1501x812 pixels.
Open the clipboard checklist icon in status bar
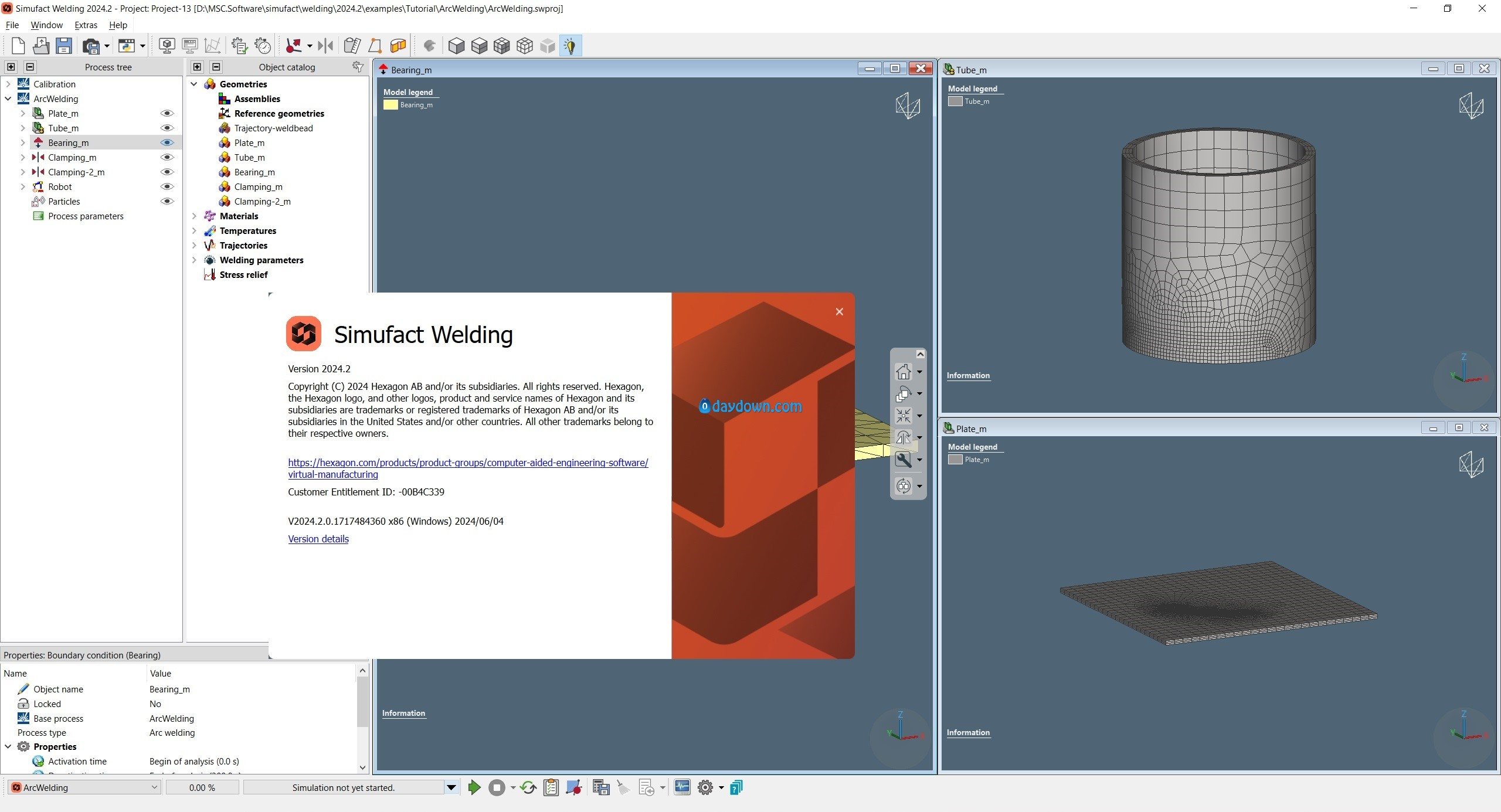tap(551, 787)
